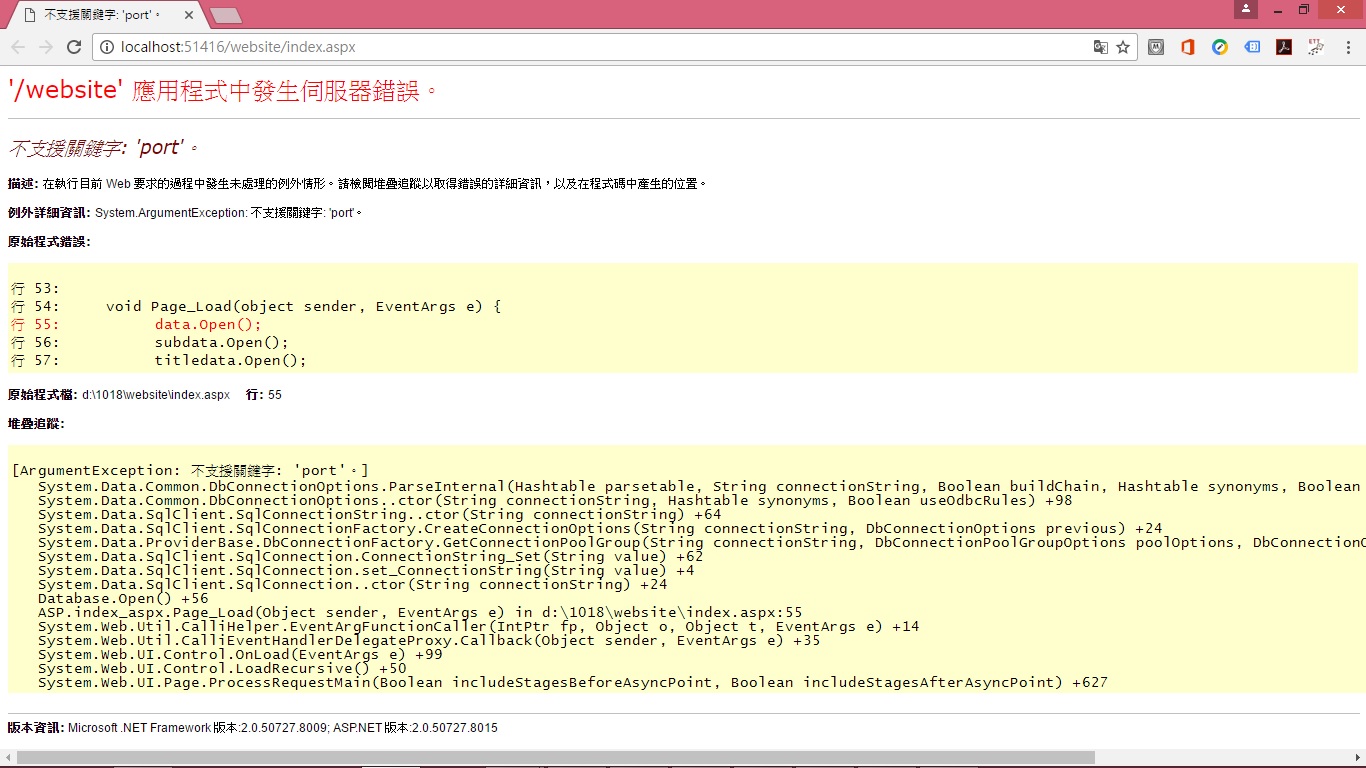Click the Google Translate icon in the address bar

(1101, 47)
